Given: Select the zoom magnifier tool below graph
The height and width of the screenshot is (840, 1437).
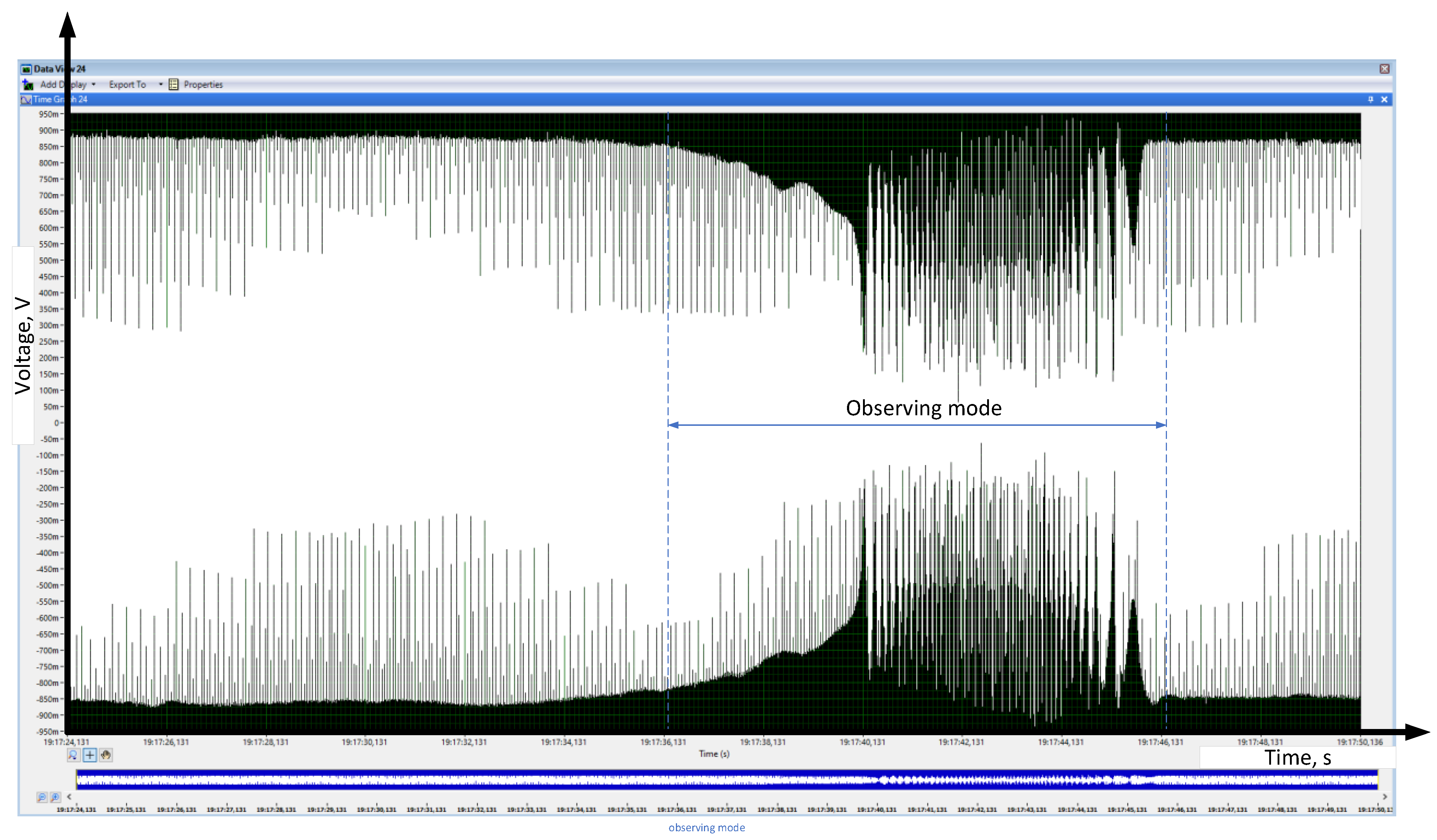Looking at the screenshot, I should pos(73,755).
